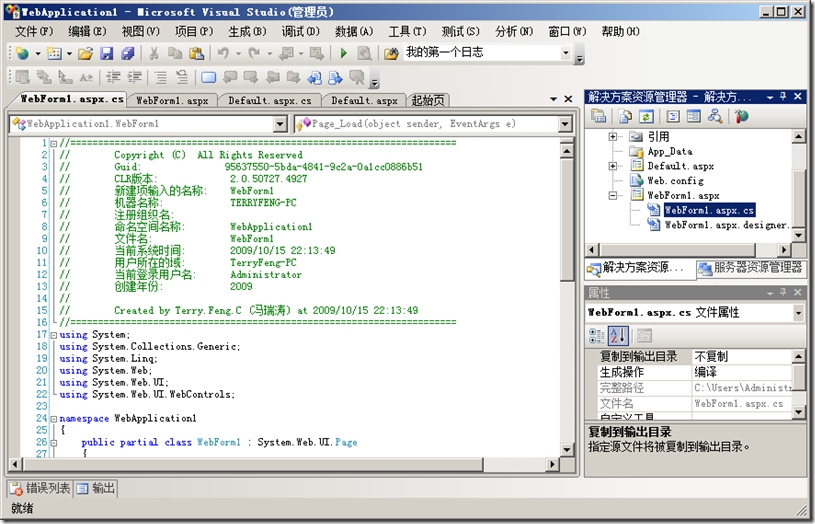The width and height of the screenshot is (815, 524).
Task: Open the 我的第一个日志 combo box dropdown
Action: 566,53
